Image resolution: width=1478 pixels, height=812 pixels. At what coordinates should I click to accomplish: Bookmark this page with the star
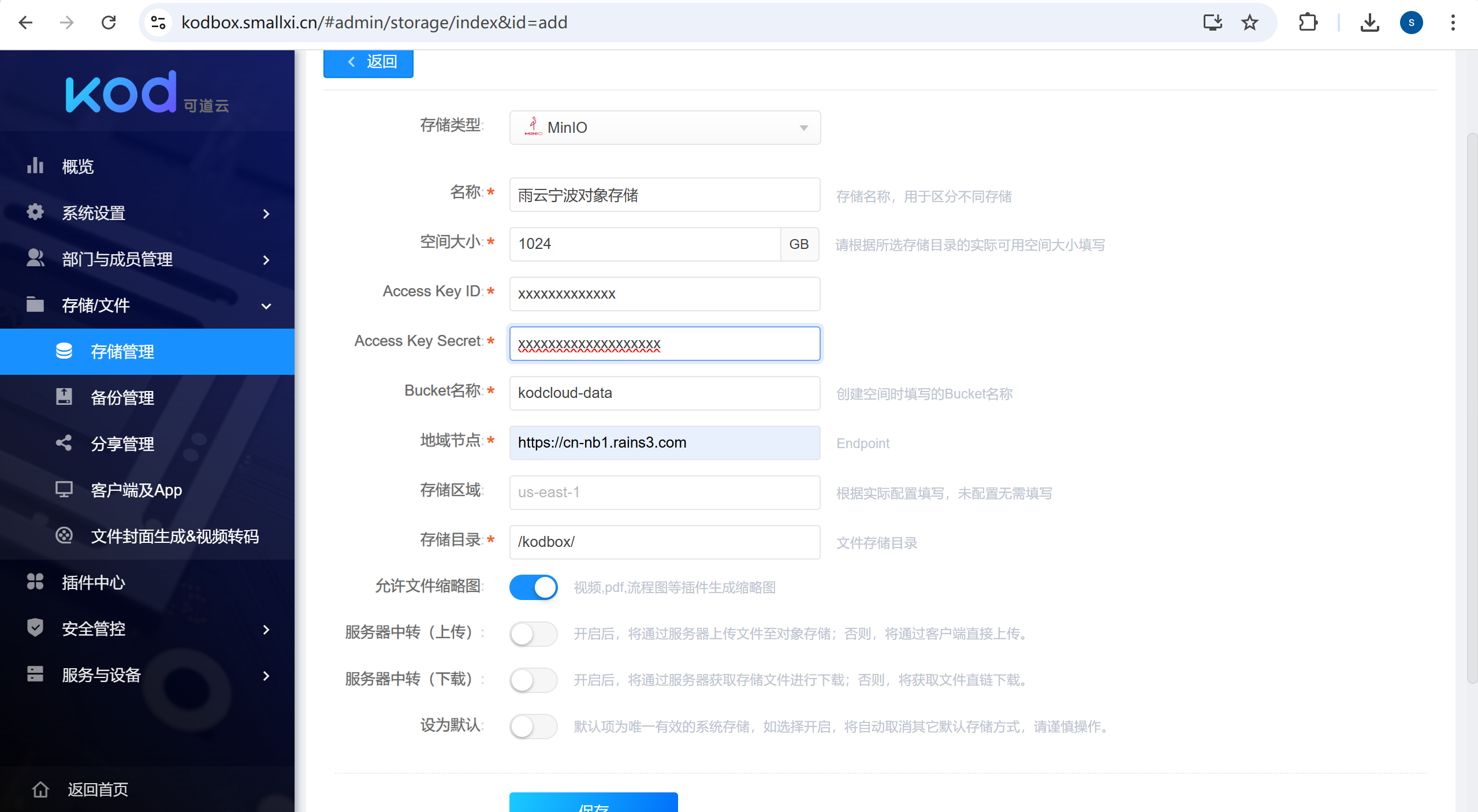[1250, 23]
